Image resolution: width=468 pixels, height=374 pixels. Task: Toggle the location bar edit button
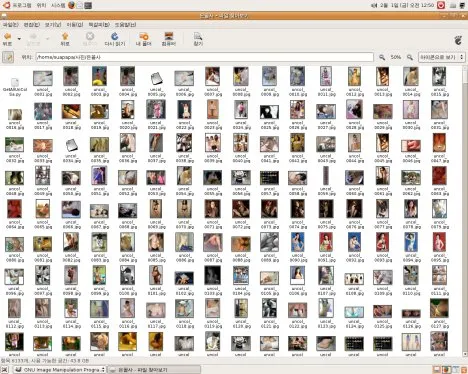8,57
